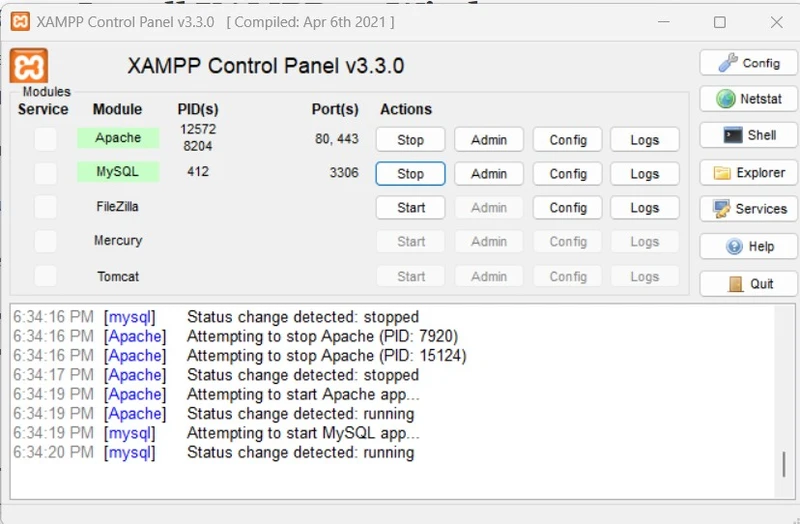Quit the XAMPP Control Panel

(748, 283)
